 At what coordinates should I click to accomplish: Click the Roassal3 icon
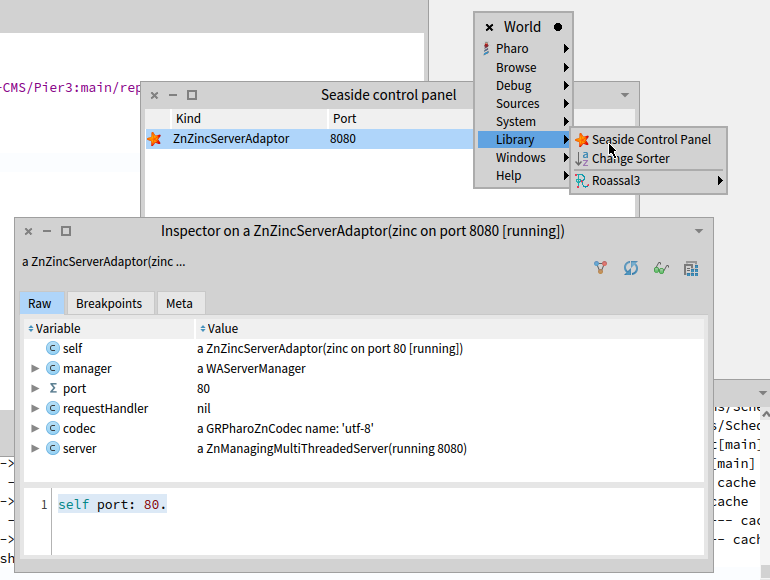(582, 181)
